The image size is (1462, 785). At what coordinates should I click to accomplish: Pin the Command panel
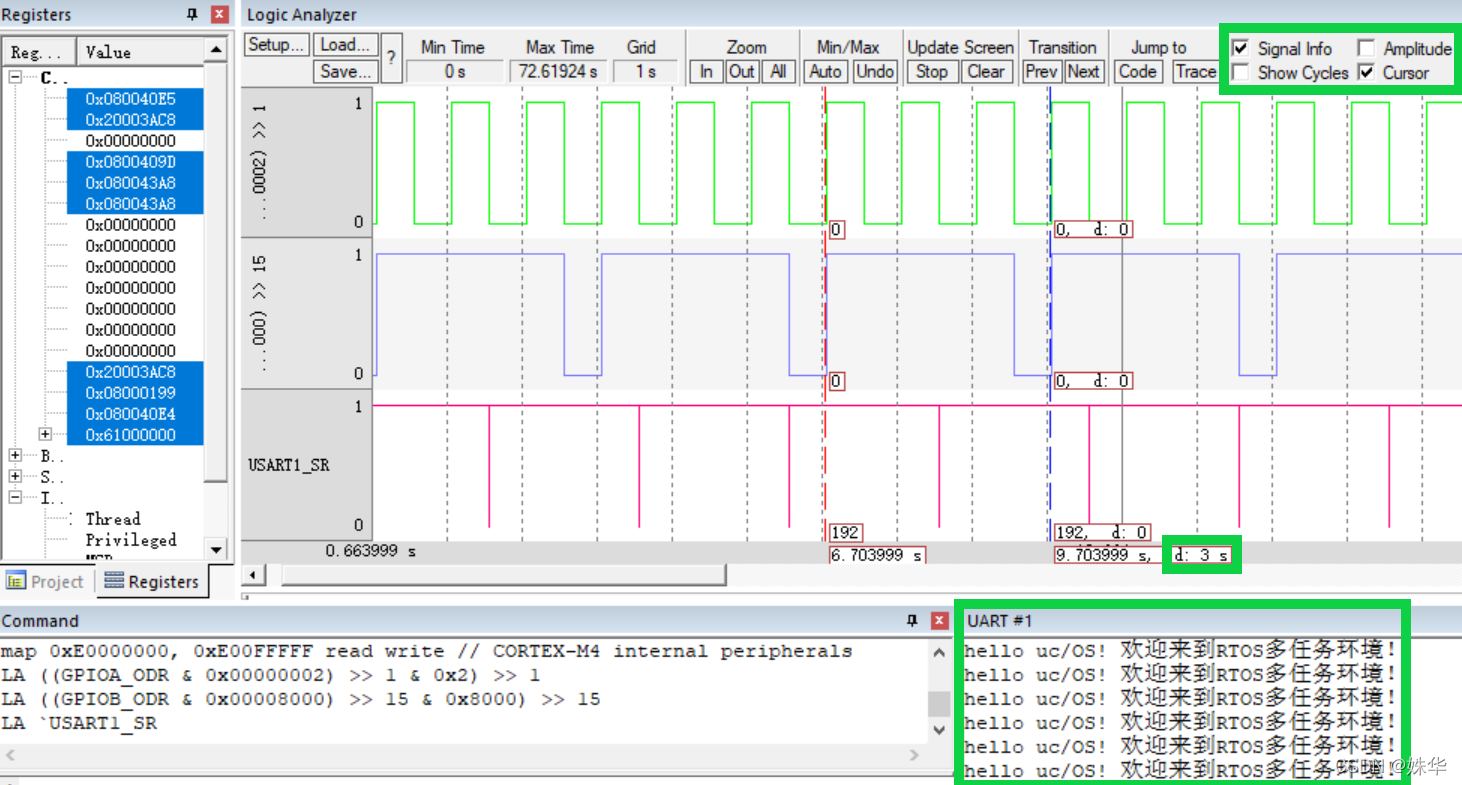pos(912,621)
